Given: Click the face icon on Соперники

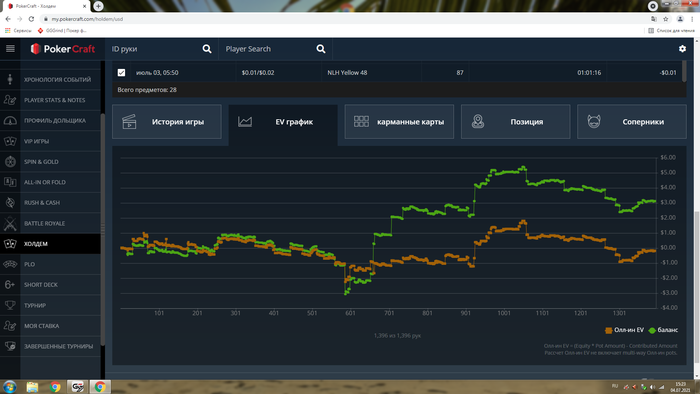Looking at the screenshot, I should coord(594,121).
